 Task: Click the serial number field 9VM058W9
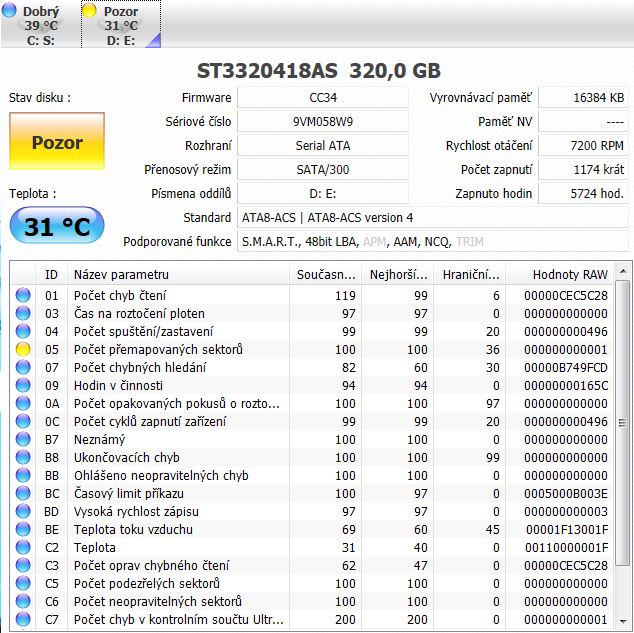(x=323, y=121)
